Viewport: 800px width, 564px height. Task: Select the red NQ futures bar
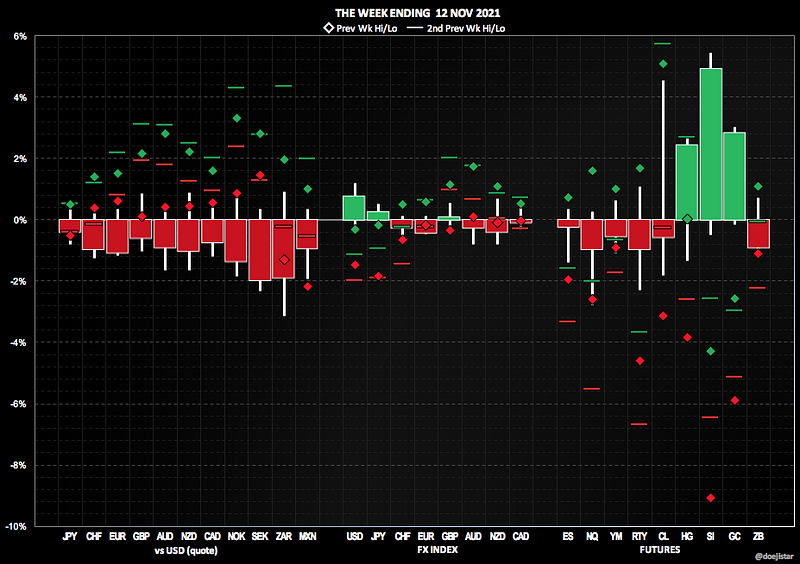[592, 235]
